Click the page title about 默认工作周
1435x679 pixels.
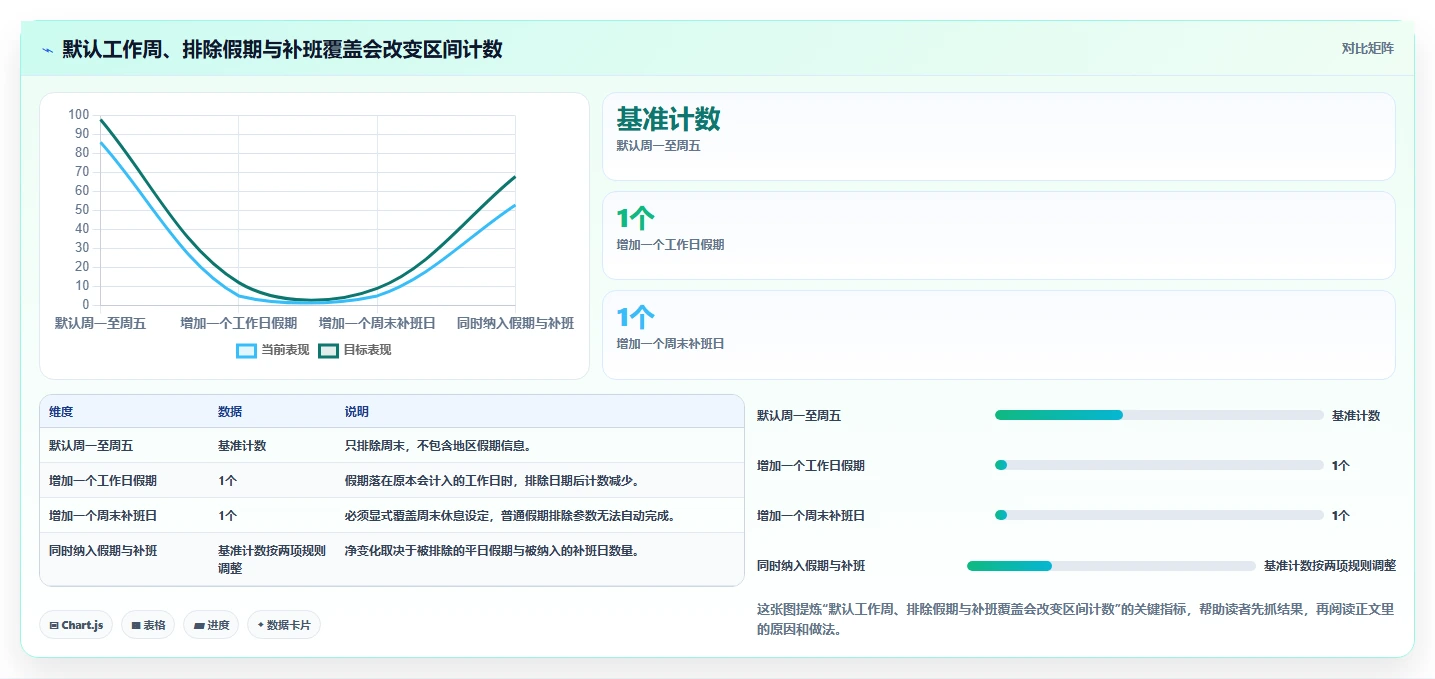click(x=282, y=49)
